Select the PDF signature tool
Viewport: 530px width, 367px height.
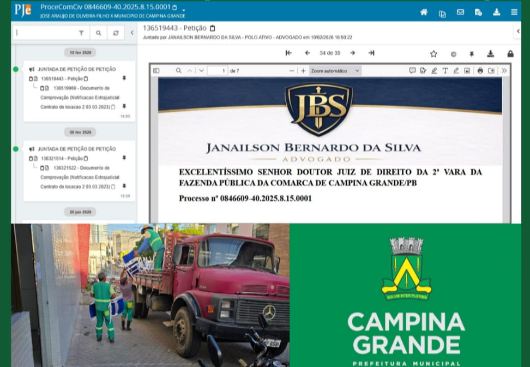pos(423,71)
